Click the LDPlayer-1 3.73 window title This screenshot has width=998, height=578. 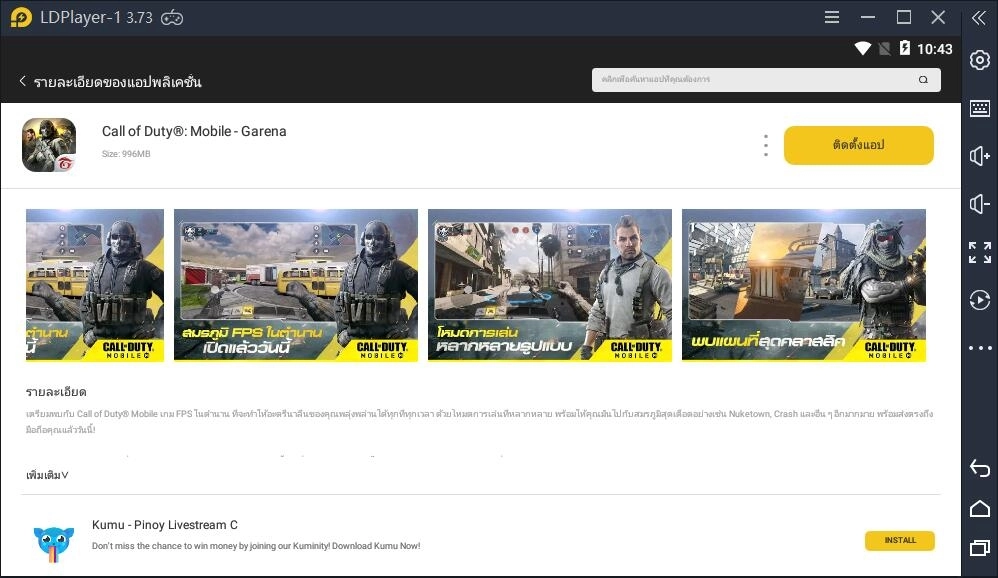(96, 18)
